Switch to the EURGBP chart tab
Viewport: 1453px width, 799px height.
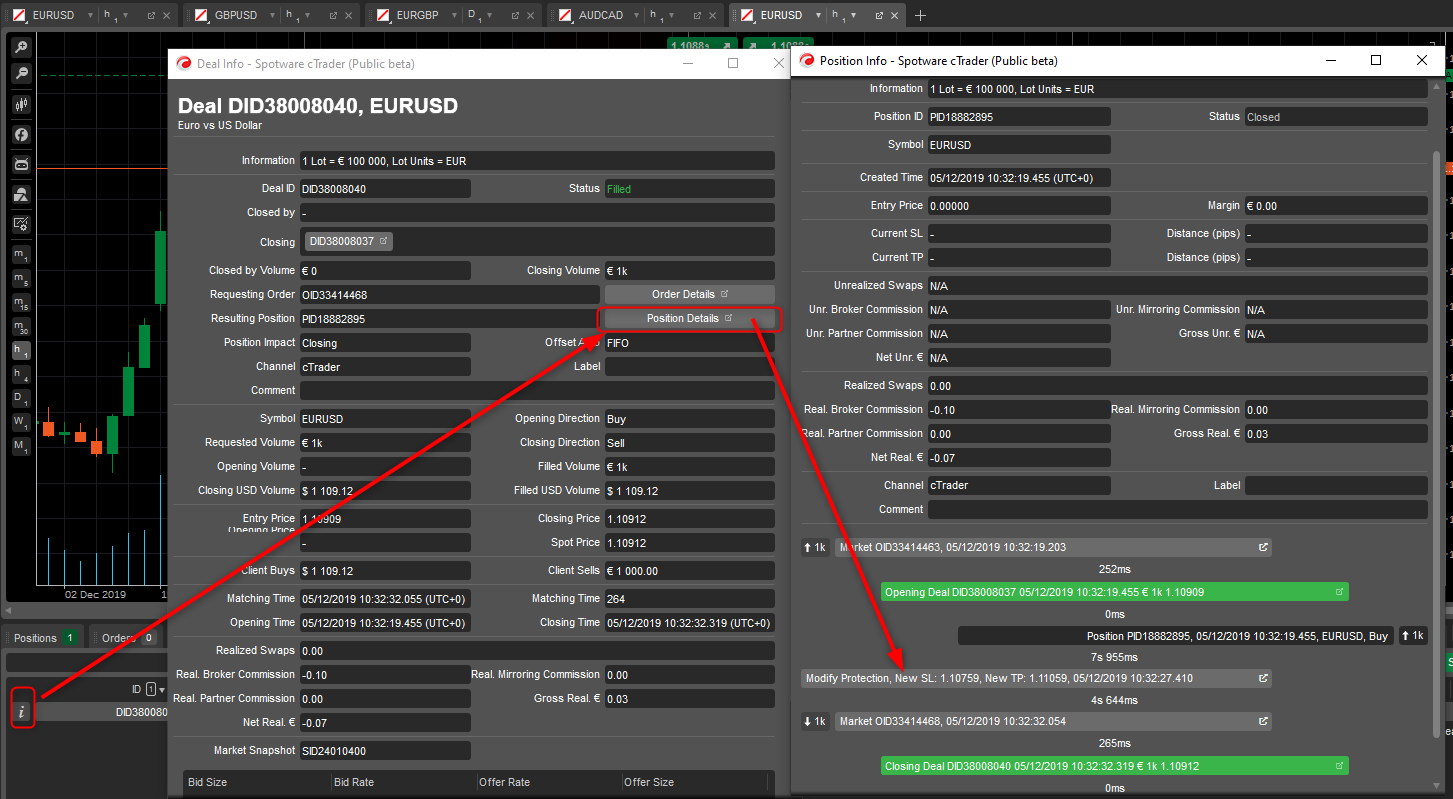(419, 16)
